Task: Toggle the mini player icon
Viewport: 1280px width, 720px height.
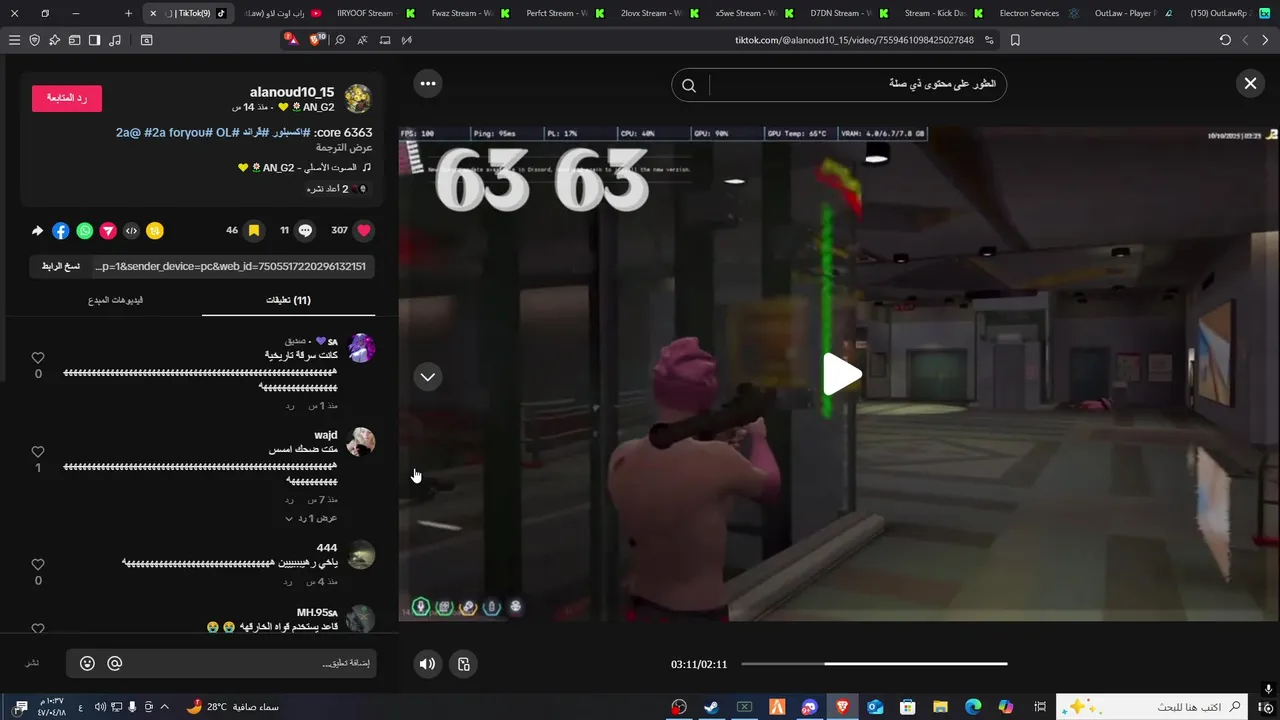Action: pos(464,663)
